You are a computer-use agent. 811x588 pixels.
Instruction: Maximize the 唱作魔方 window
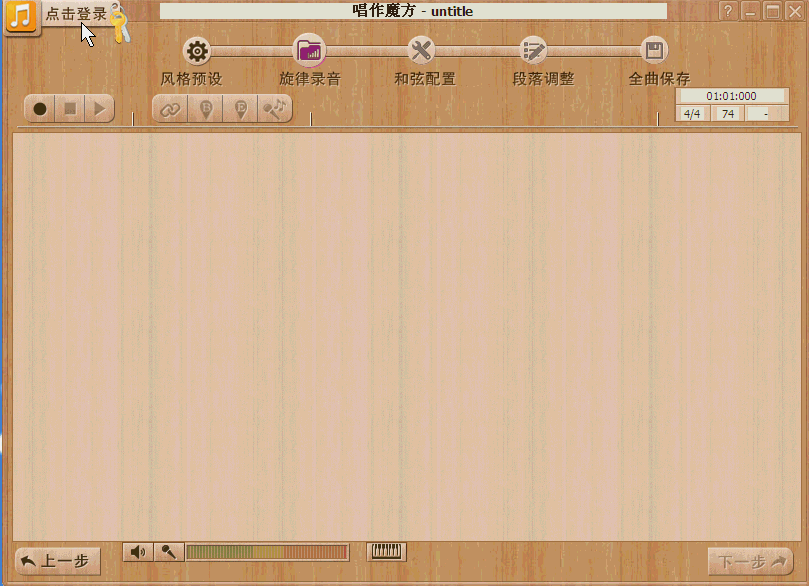773,11
